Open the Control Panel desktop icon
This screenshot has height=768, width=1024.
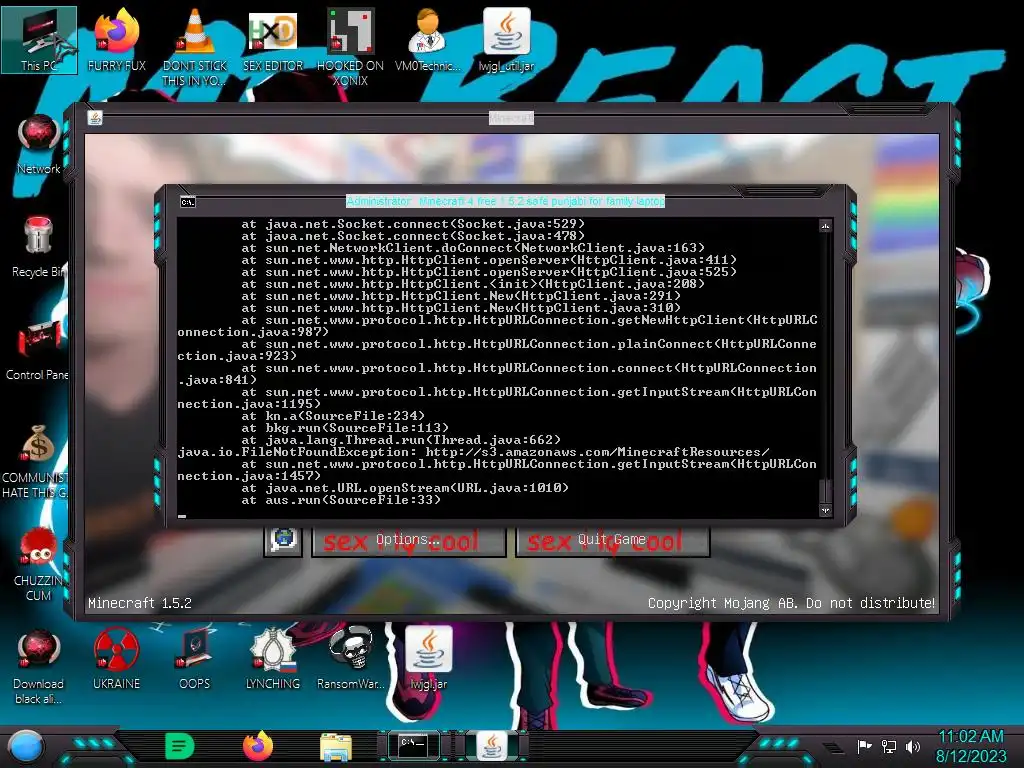(x=37, y=351)
